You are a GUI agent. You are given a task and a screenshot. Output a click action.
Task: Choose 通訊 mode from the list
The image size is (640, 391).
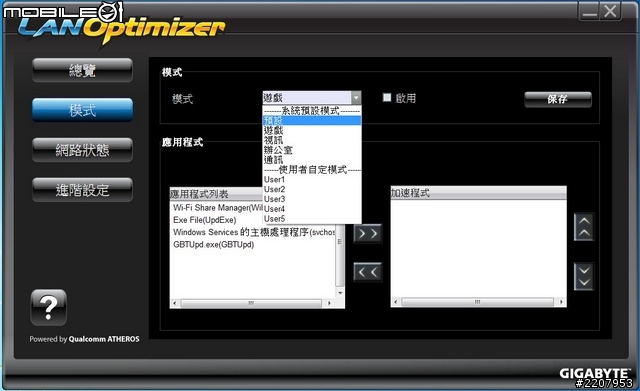(312, 160)
